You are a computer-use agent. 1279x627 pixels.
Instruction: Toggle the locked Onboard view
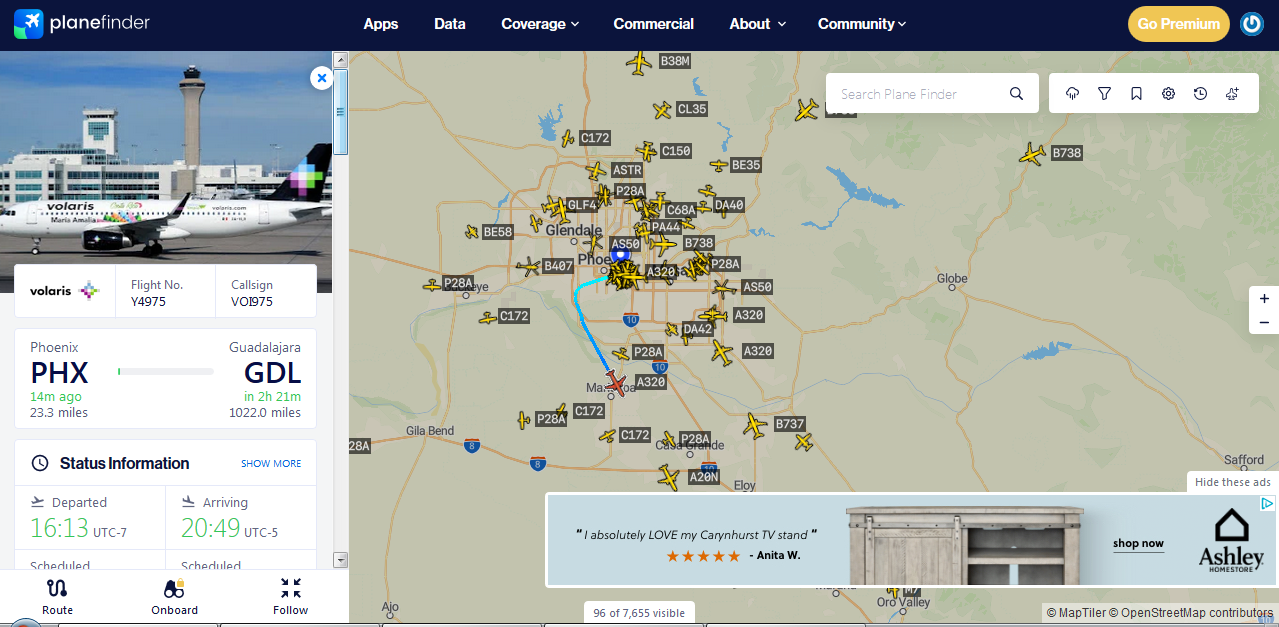(x=175, y=597)
